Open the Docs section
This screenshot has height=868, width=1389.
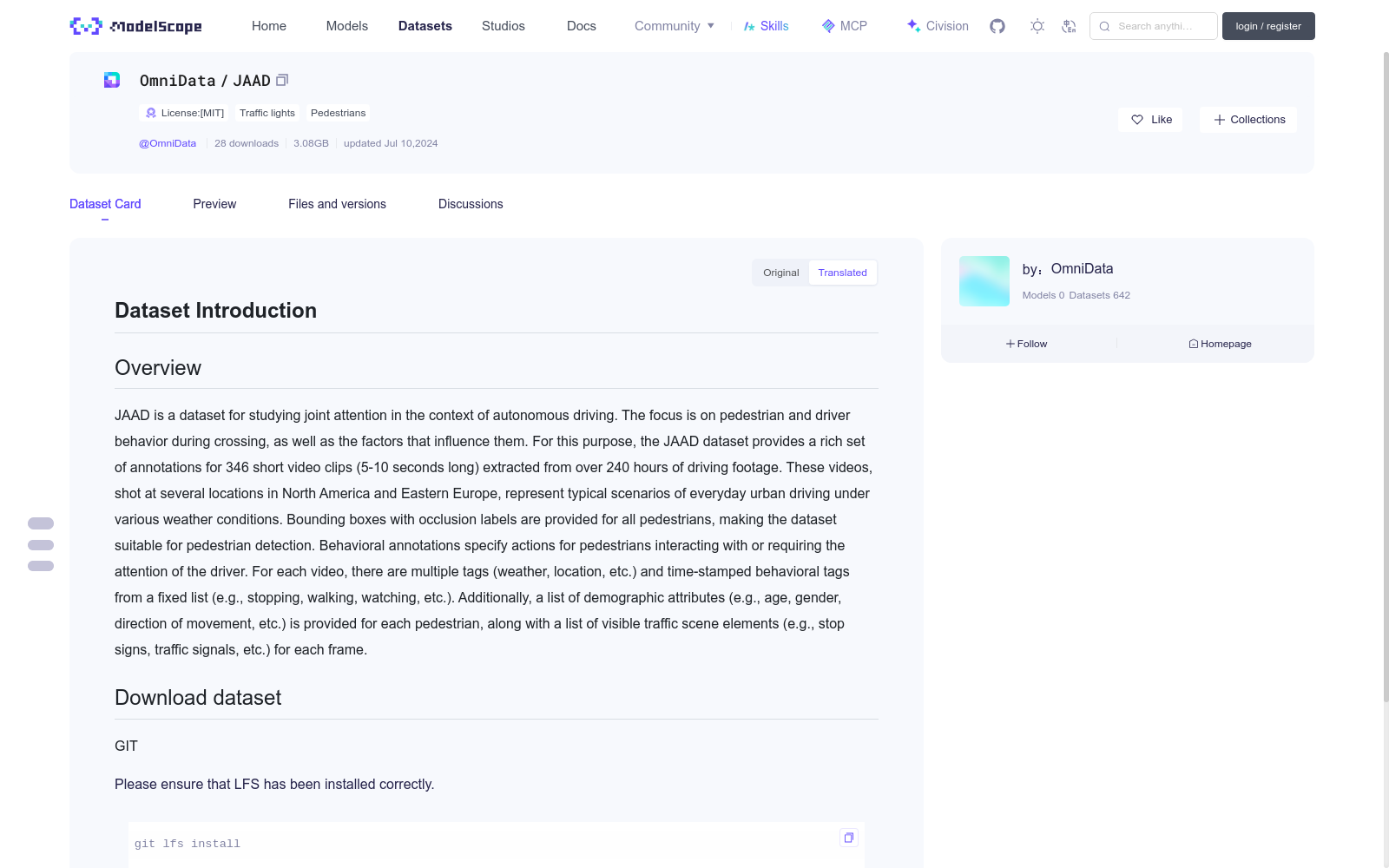coord(582,26)
